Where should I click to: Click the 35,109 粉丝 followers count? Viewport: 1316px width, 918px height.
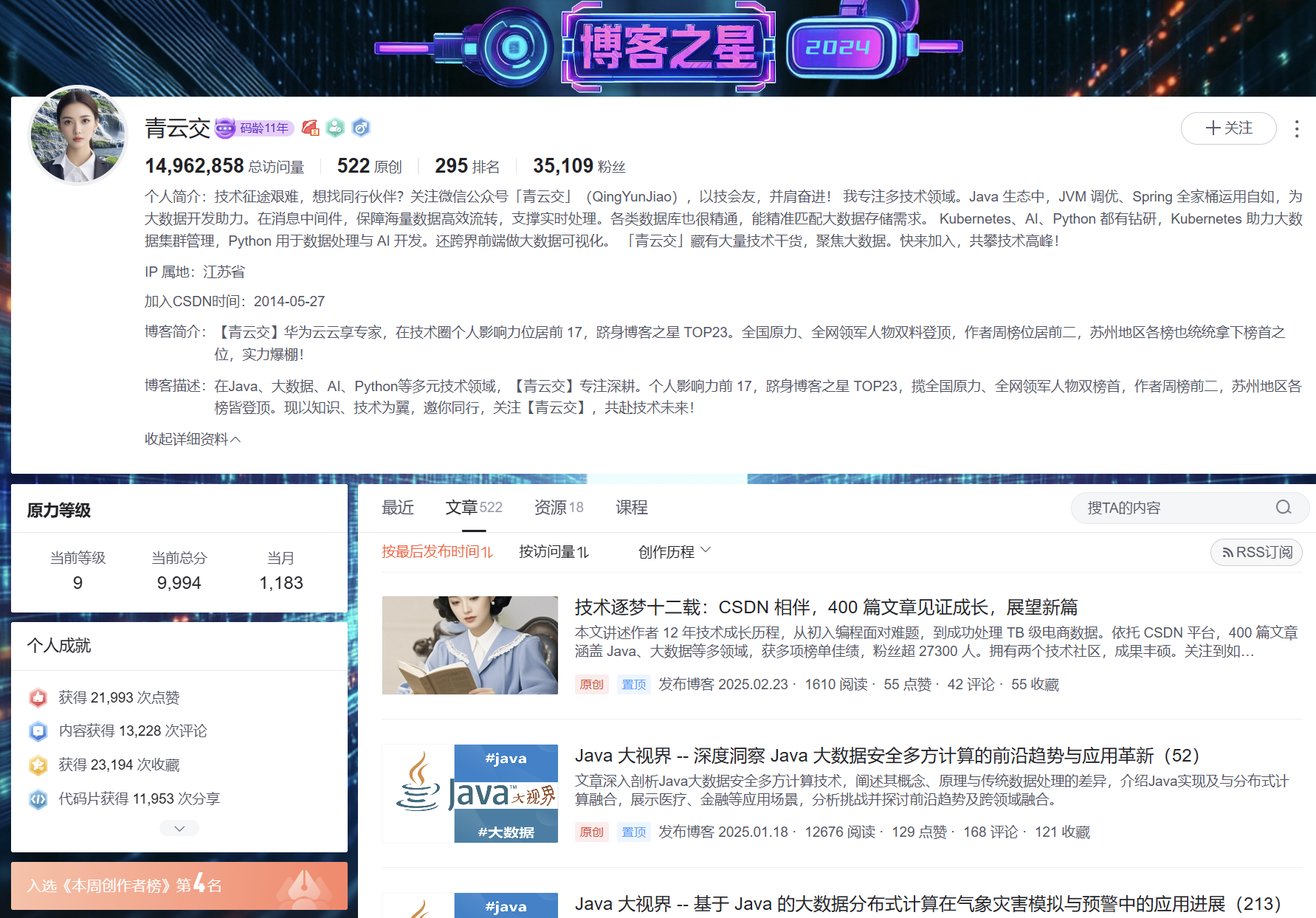tap(579, 166)
